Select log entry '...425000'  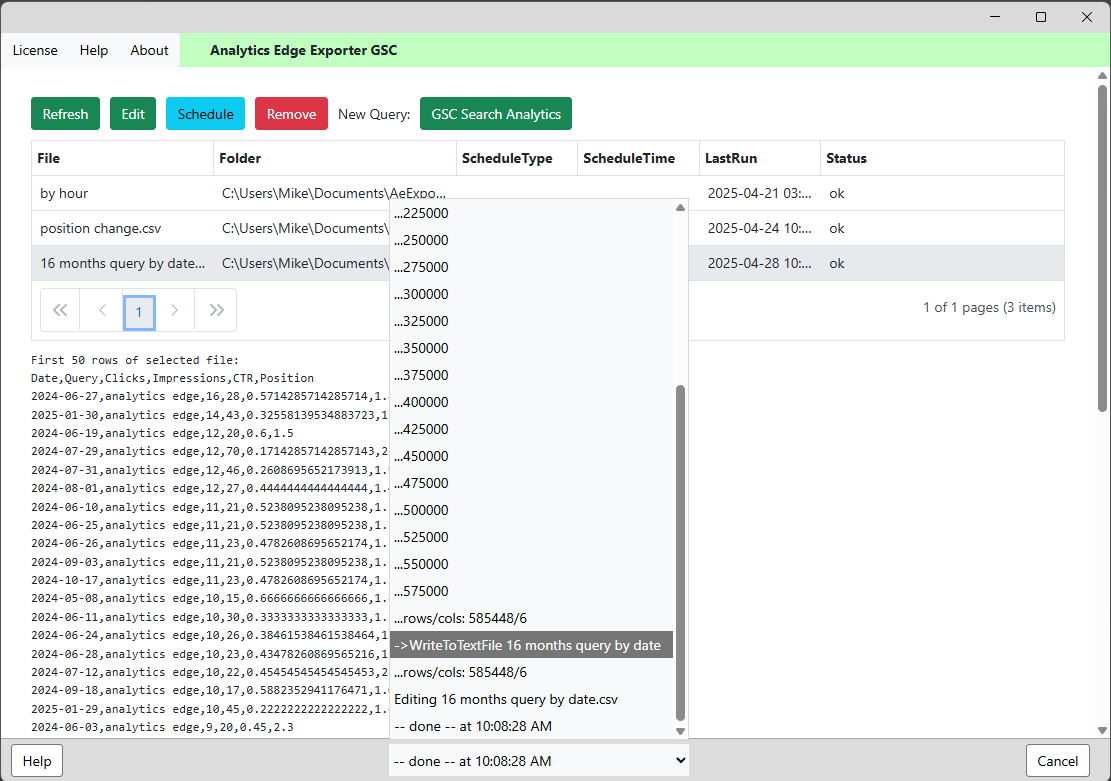[x=531, y=429]
